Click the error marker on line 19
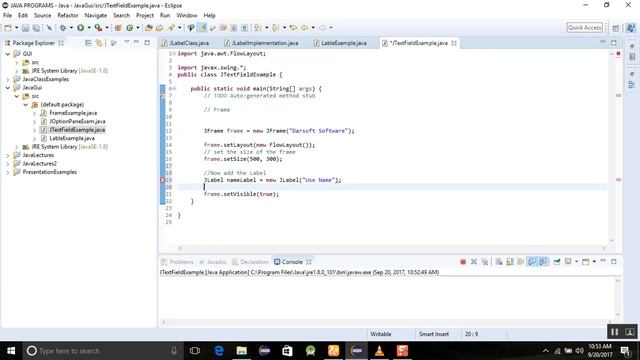This screenshot has height=360, width=640. 162,180
